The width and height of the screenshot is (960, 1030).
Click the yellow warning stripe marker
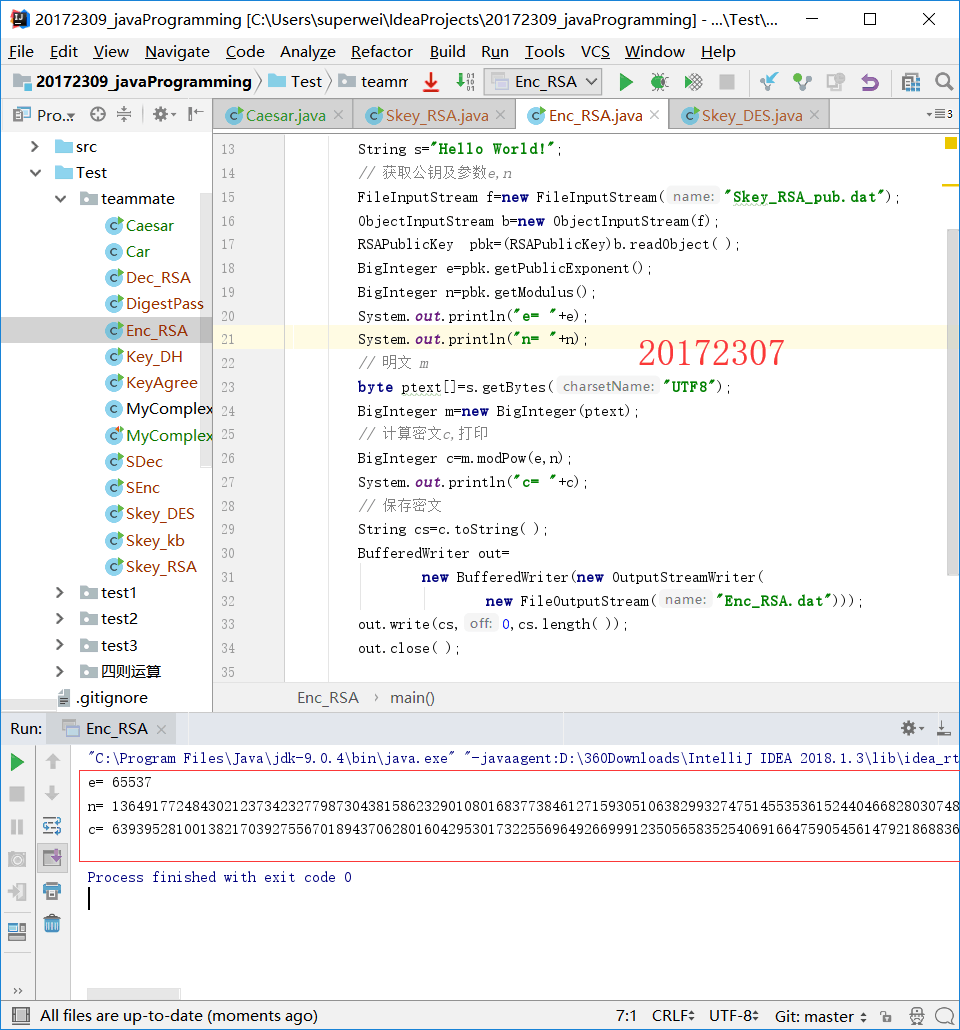(x=950, y=185)
